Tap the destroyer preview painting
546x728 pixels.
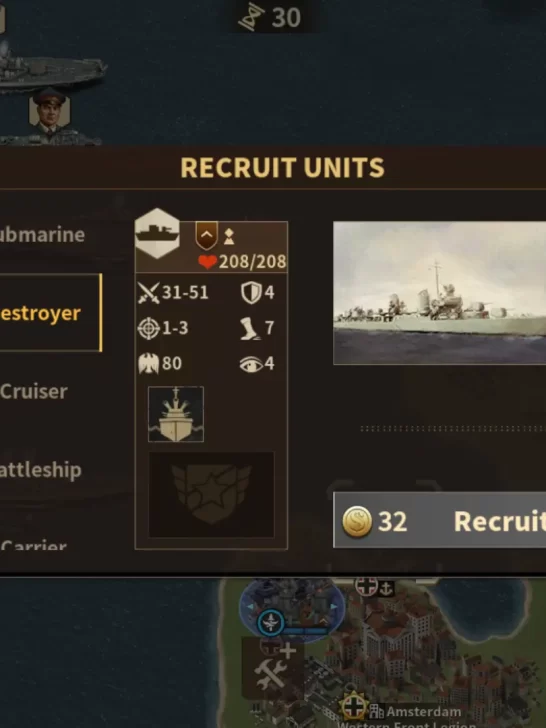tap(440, 293)
